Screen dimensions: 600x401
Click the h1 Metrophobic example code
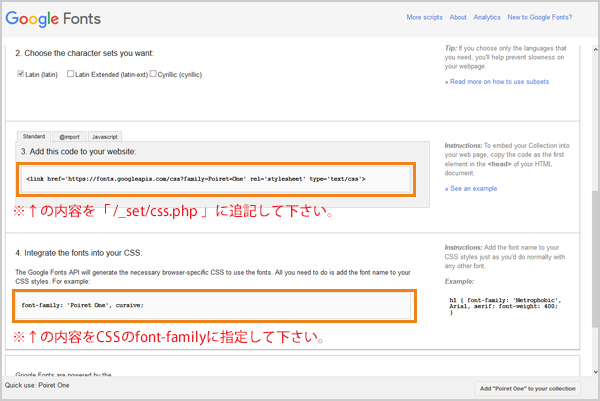click(x=505, y=306)
